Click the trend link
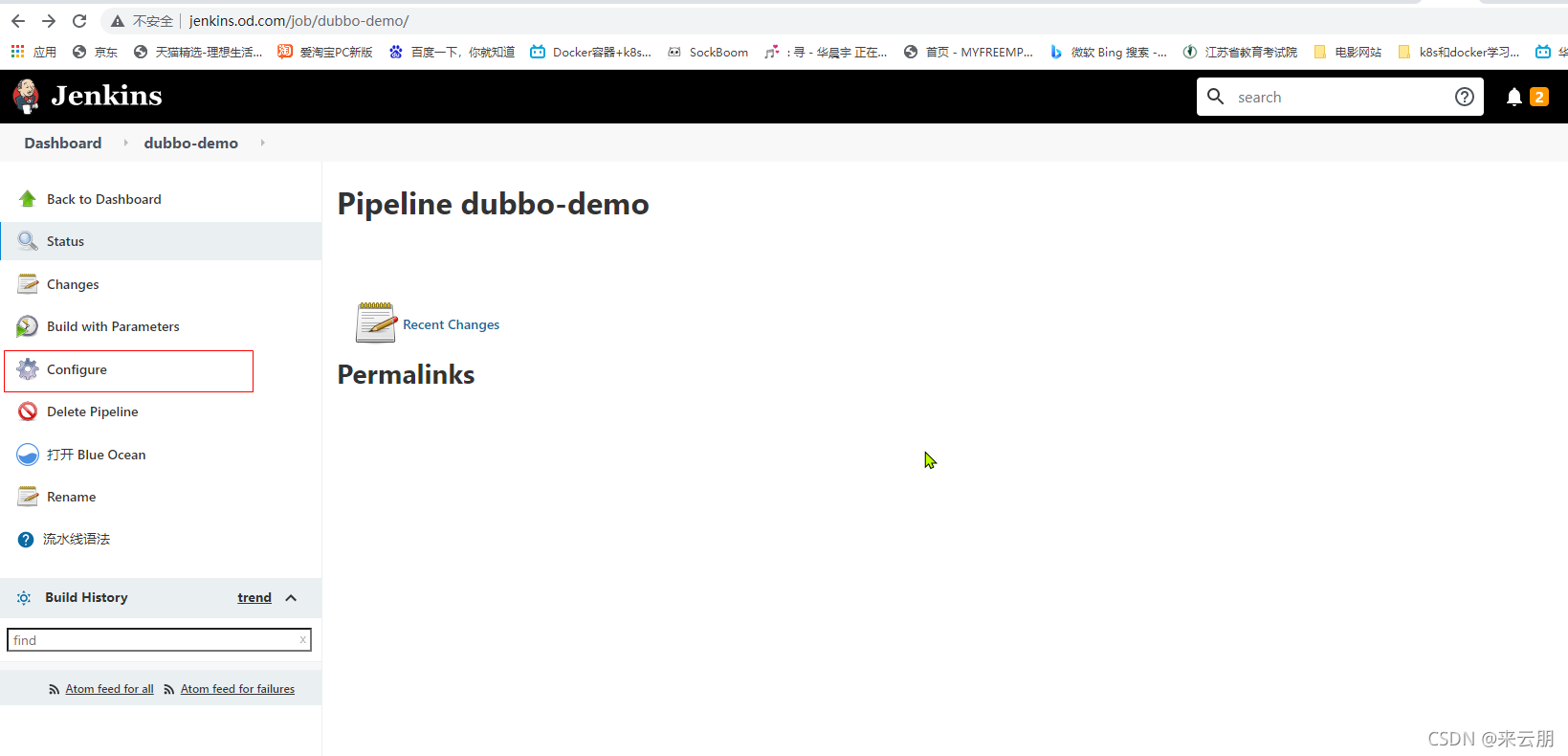The height and width of the screenshot is (756, 1568). (x=254, y=597)
